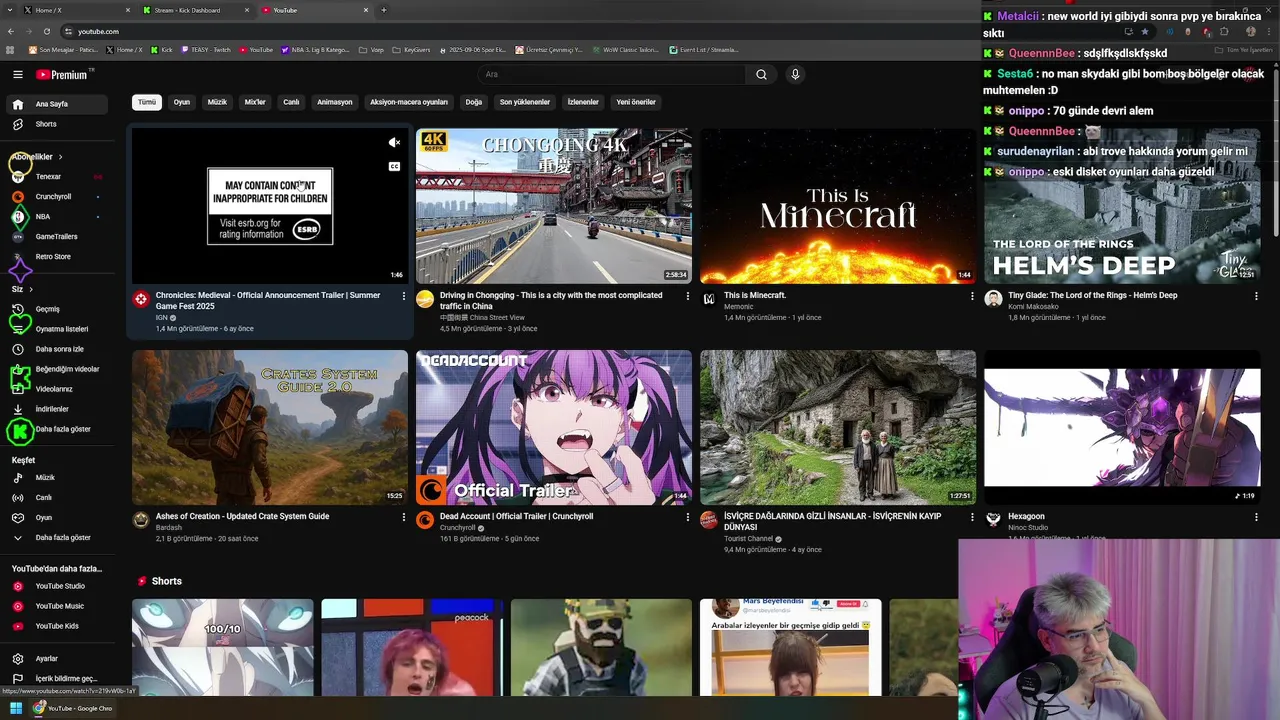
Task: Select the Müzik filter chip
Action: point(217,102)
